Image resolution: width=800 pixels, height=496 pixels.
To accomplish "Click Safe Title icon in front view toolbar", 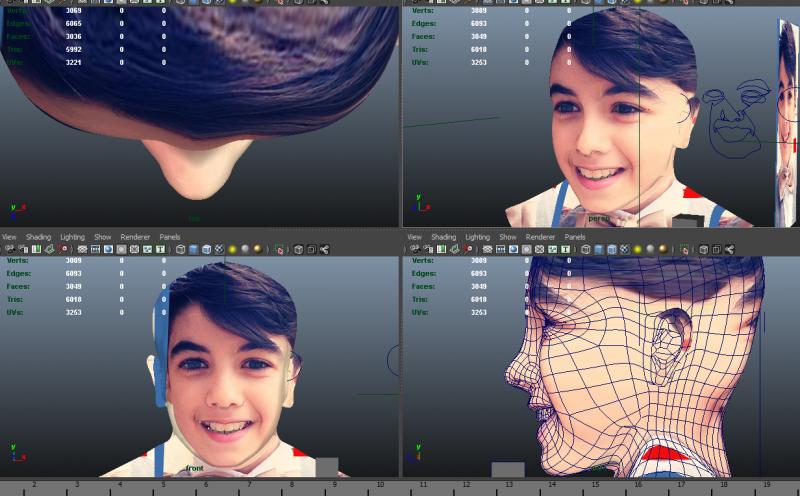I will 160,249.
